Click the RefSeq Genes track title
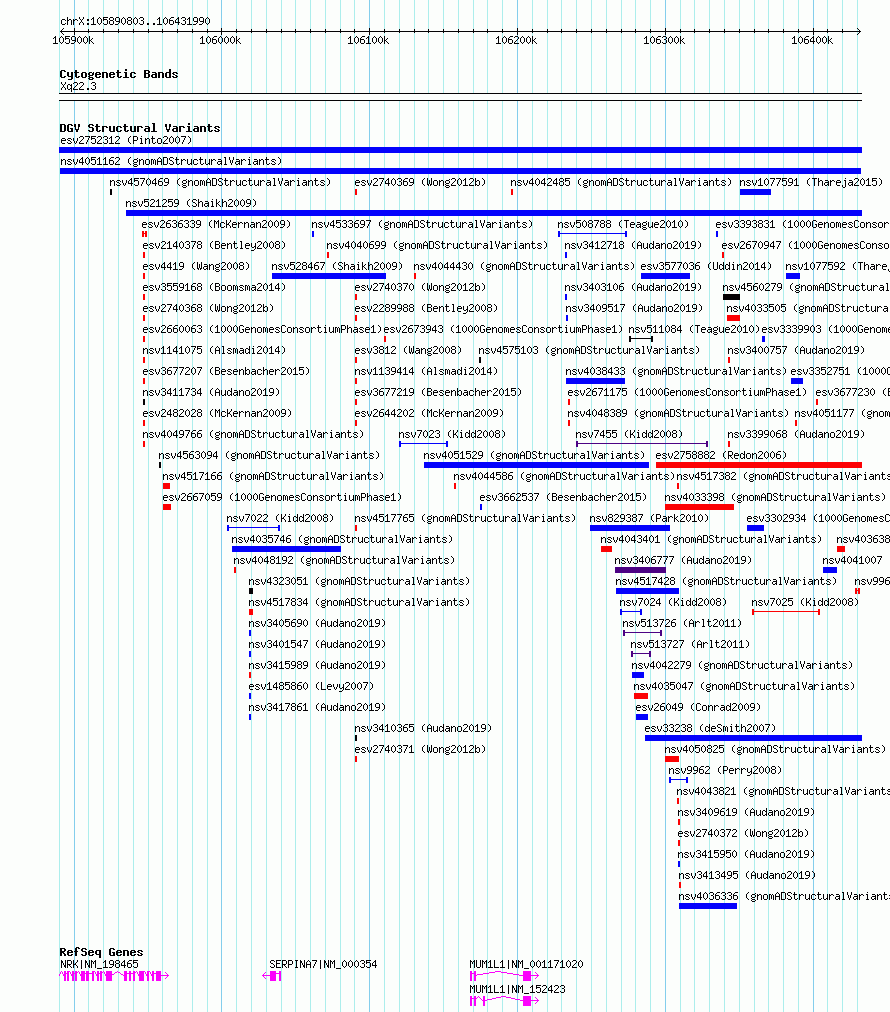The image size is (890, 1012). click(x=101, y=952)
